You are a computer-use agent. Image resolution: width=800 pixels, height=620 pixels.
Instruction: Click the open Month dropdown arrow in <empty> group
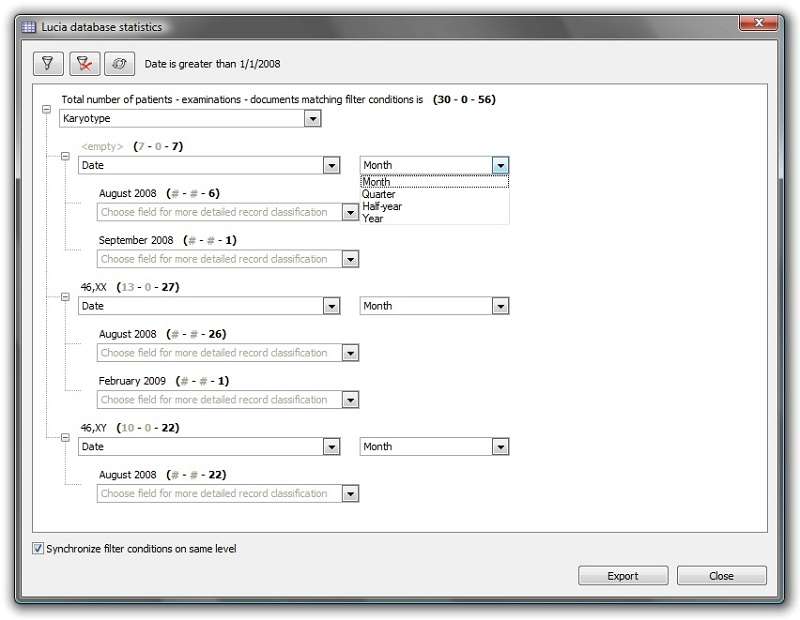500,165
